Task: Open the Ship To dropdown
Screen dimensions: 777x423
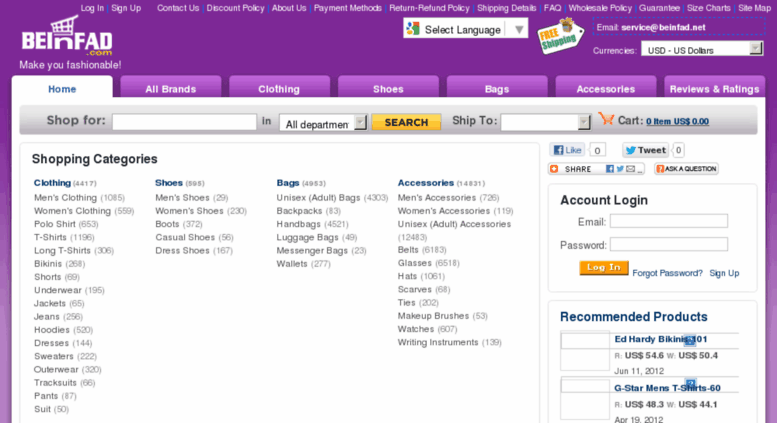Action: (546, 122)
